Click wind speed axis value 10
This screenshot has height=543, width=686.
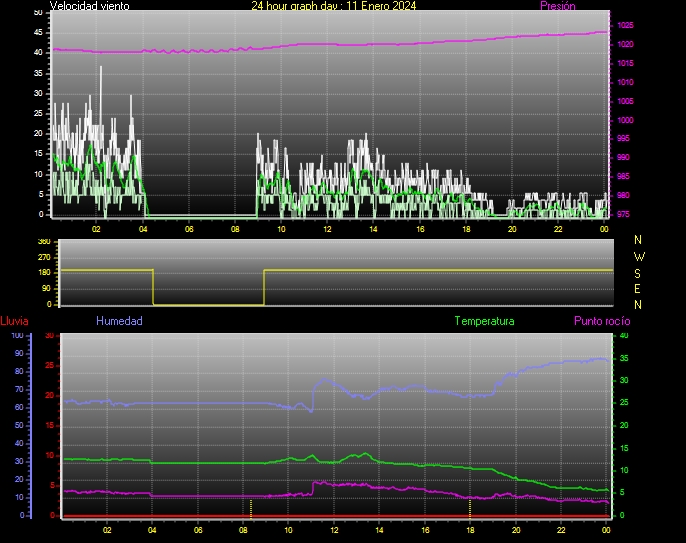[38, 174]
